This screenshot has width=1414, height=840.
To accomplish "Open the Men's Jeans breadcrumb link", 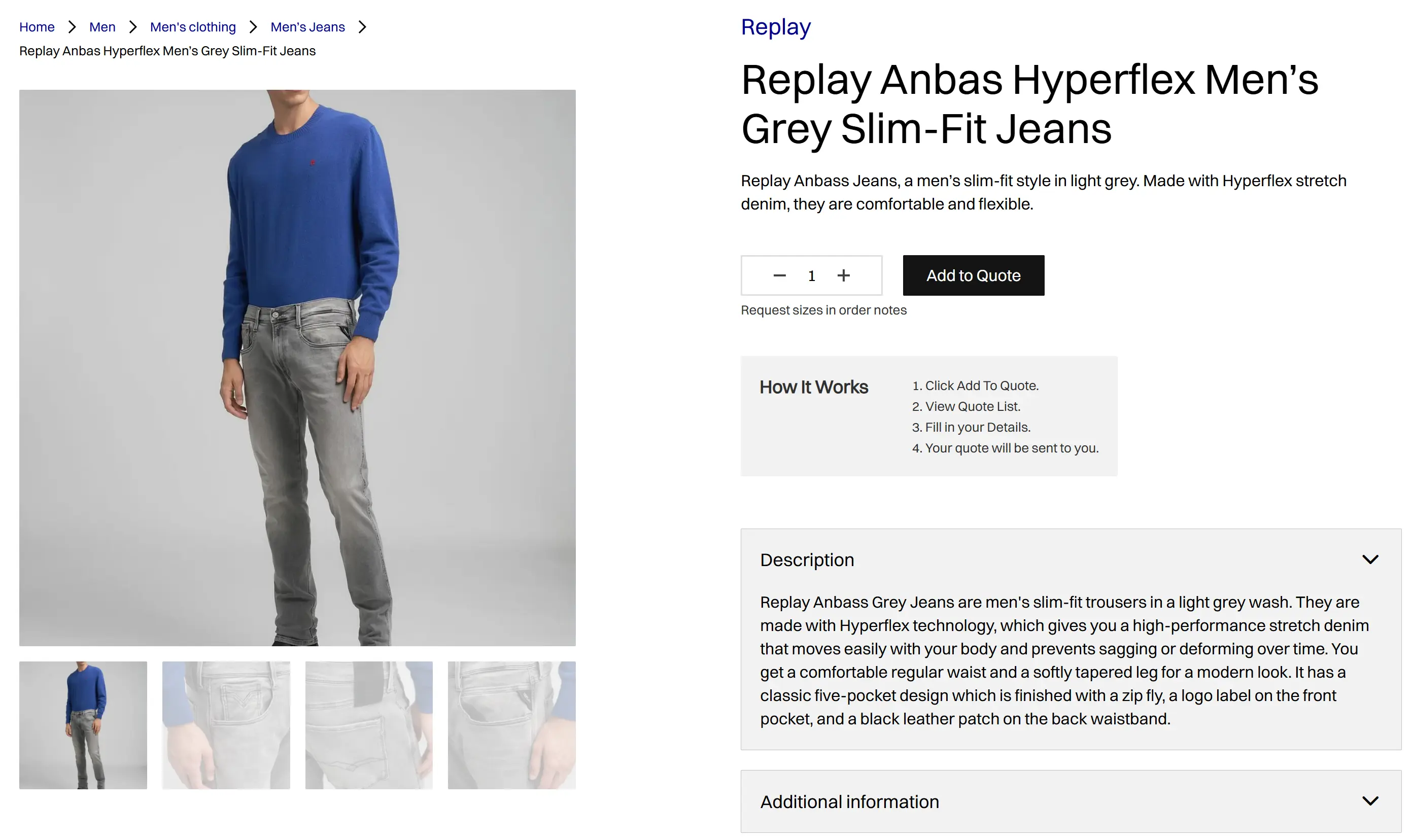I will [307, 27].
